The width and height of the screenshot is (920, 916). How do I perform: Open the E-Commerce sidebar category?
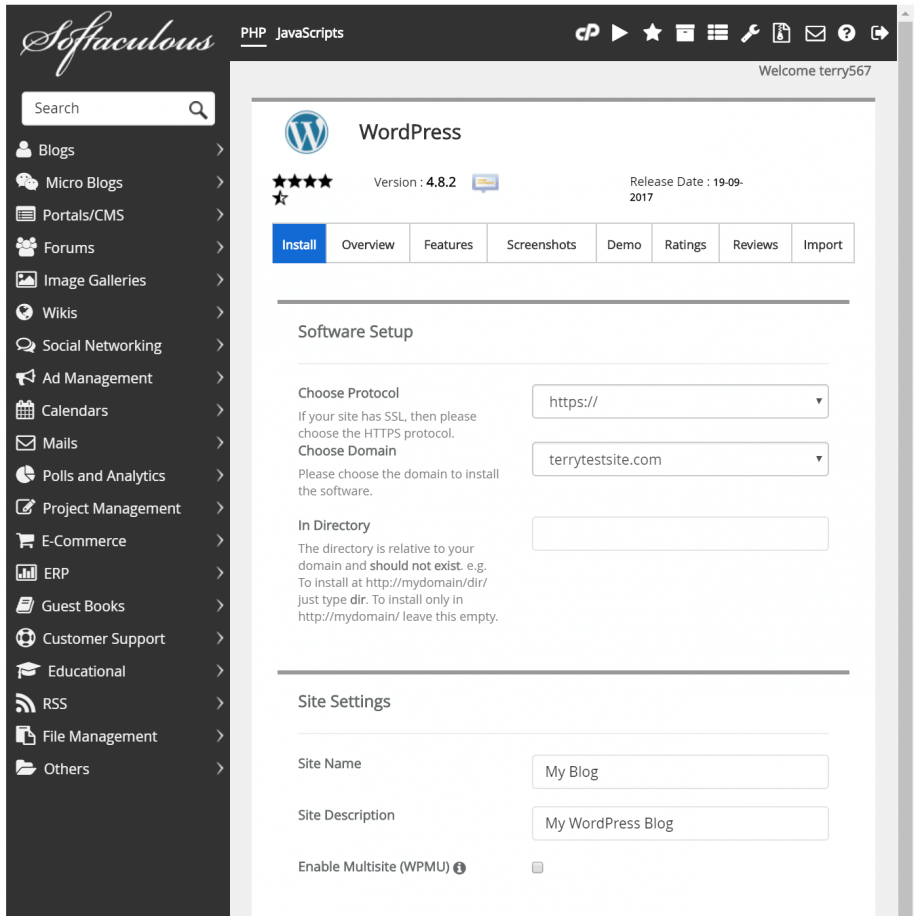tap(119, 541)
